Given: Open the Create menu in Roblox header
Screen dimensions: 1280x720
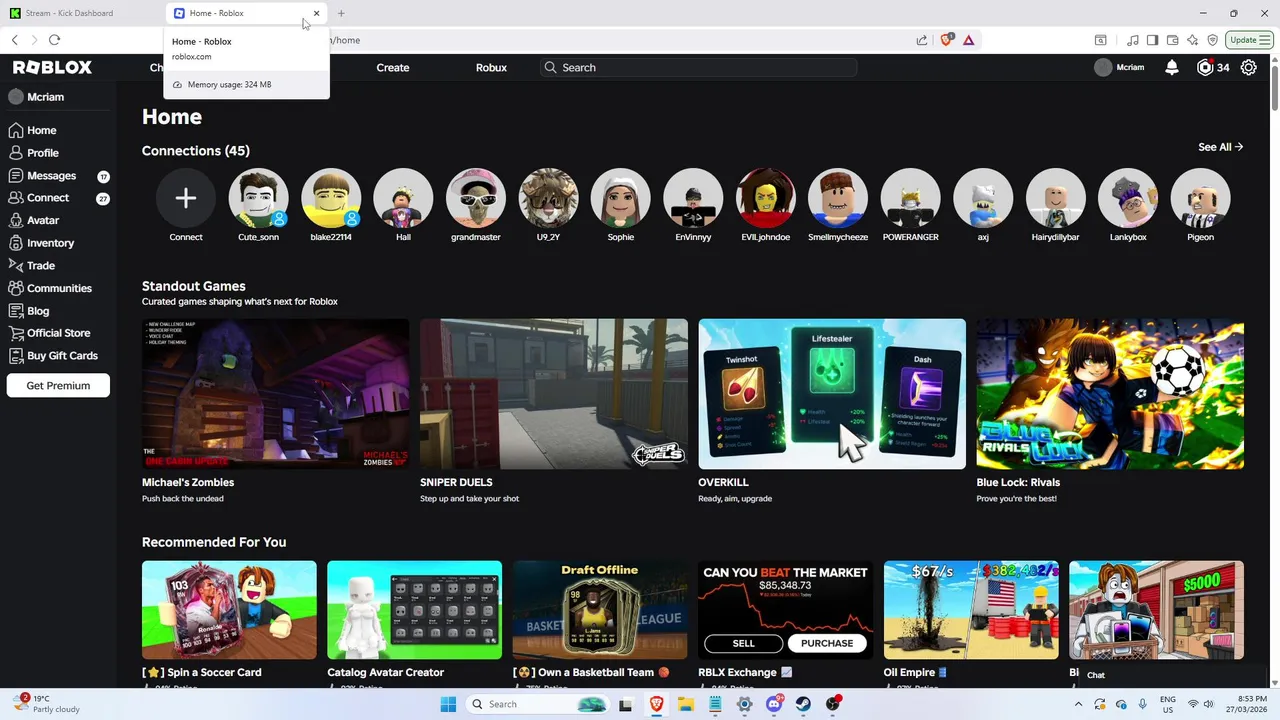Looking at the screenshot, I should [x=393, y=67].
